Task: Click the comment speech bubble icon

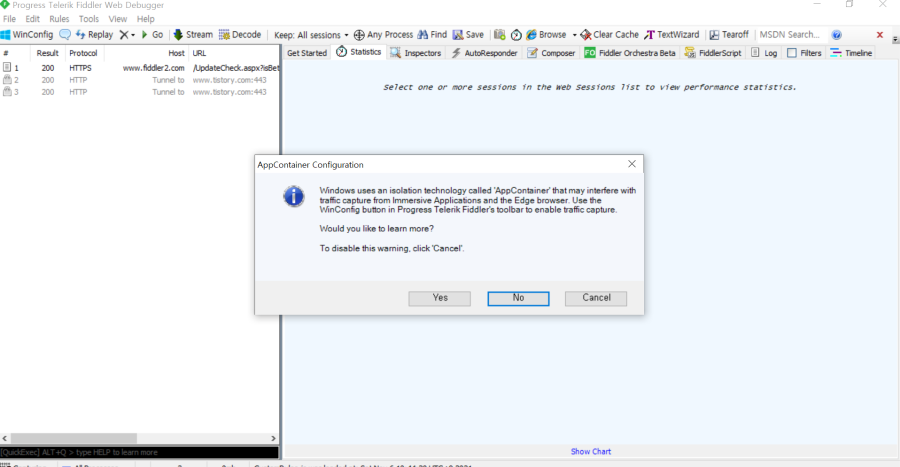Action: pos(65,34)
